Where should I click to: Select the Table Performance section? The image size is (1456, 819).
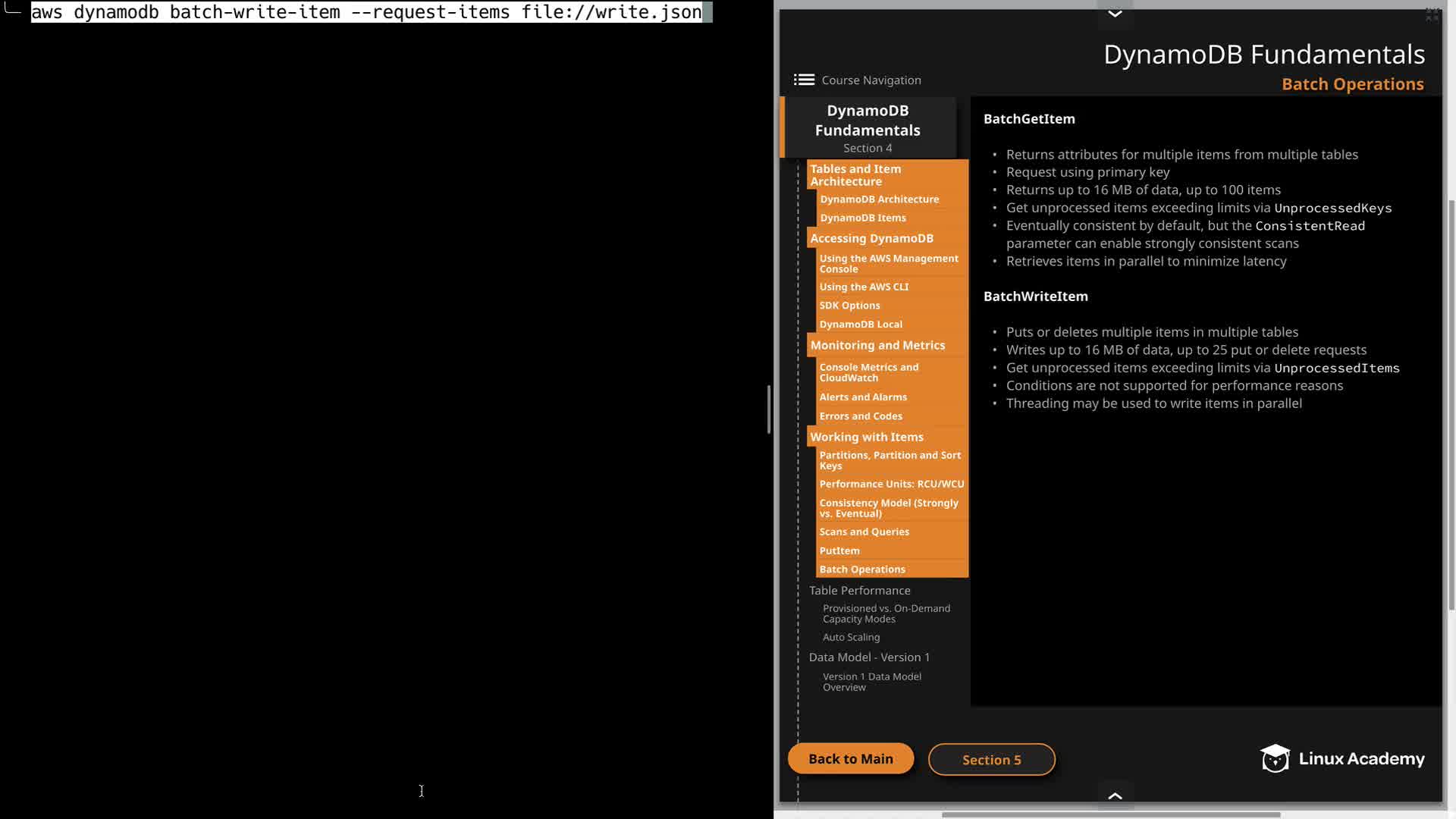pos(859,590)
